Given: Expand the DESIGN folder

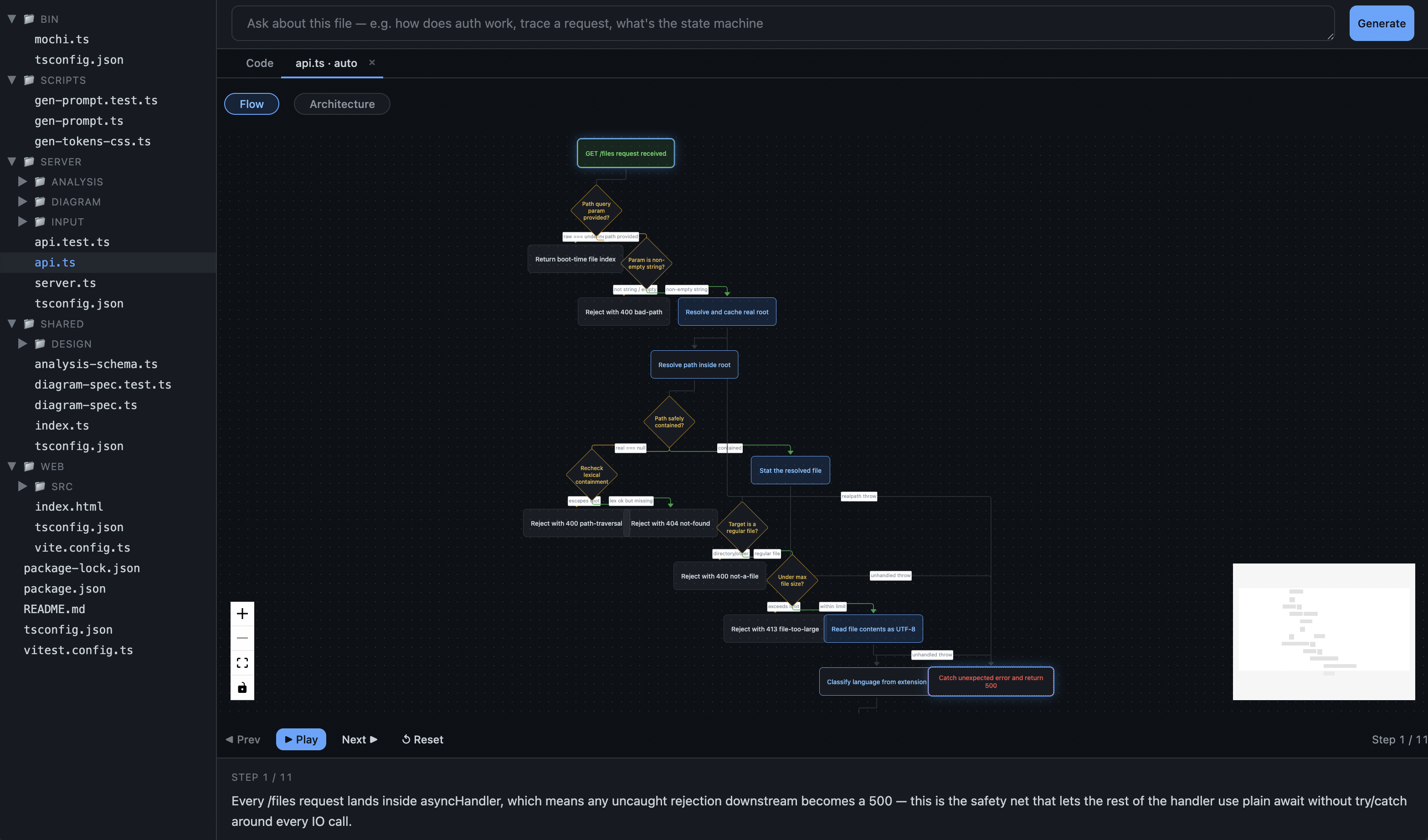Looking at the screenshot, I should (23, 344).
